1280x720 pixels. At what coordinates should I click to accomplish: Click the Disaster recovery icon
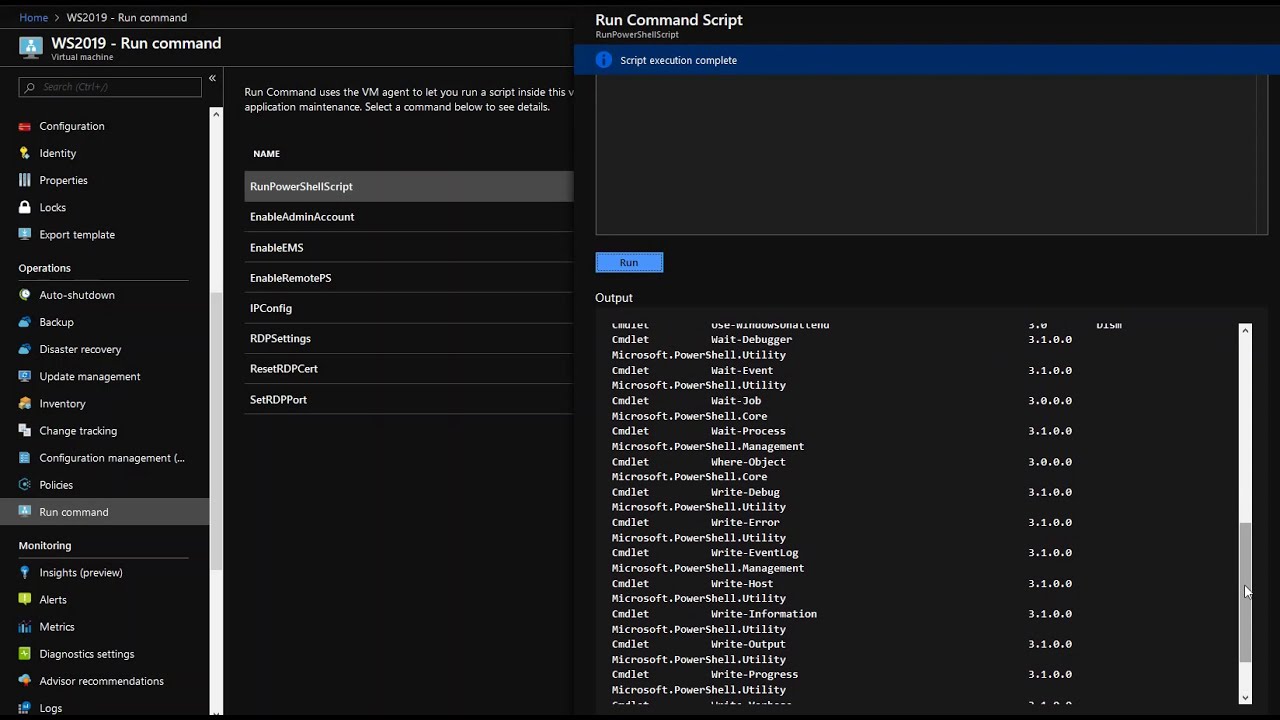(25, 349)
